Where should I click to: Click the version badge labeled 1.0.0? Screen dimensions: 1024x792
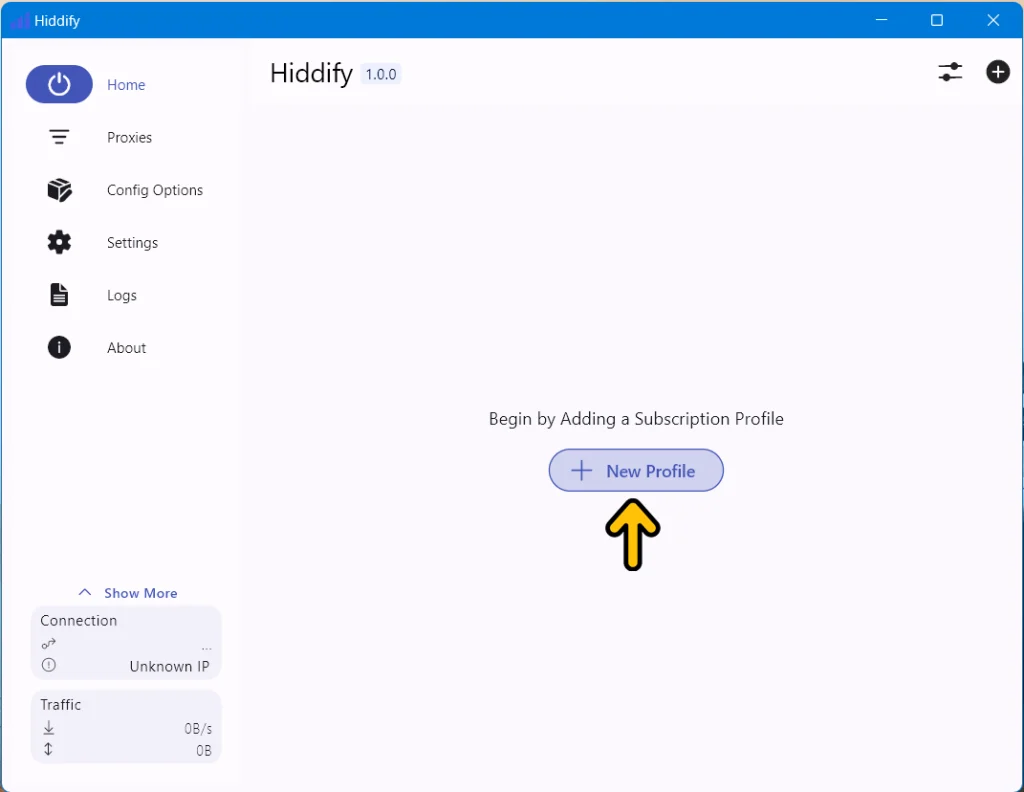(x=380, y=74)
